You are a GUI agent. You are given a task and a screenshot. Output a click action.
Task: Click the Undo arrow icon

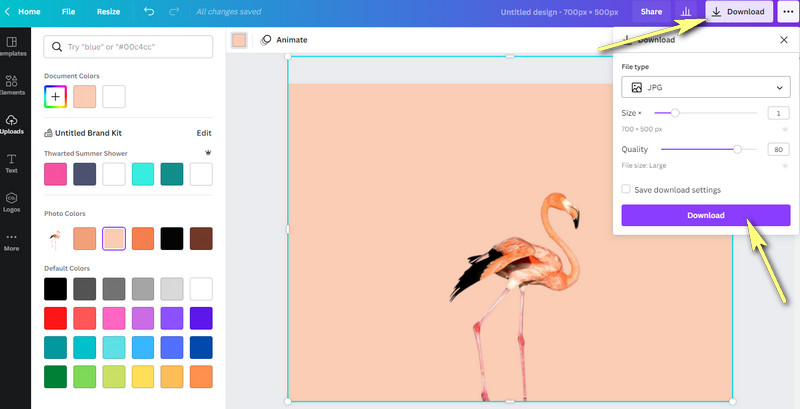click(x=149, y=11)
